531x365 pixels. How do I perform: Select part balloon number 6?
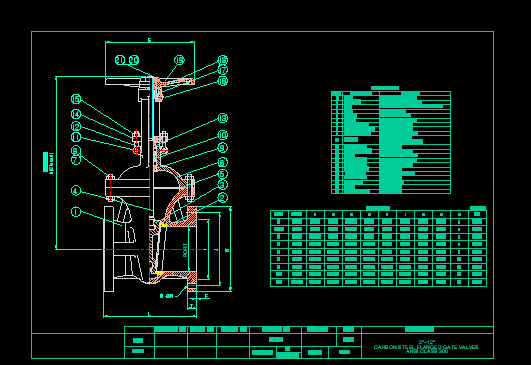[x=222, y=163]
